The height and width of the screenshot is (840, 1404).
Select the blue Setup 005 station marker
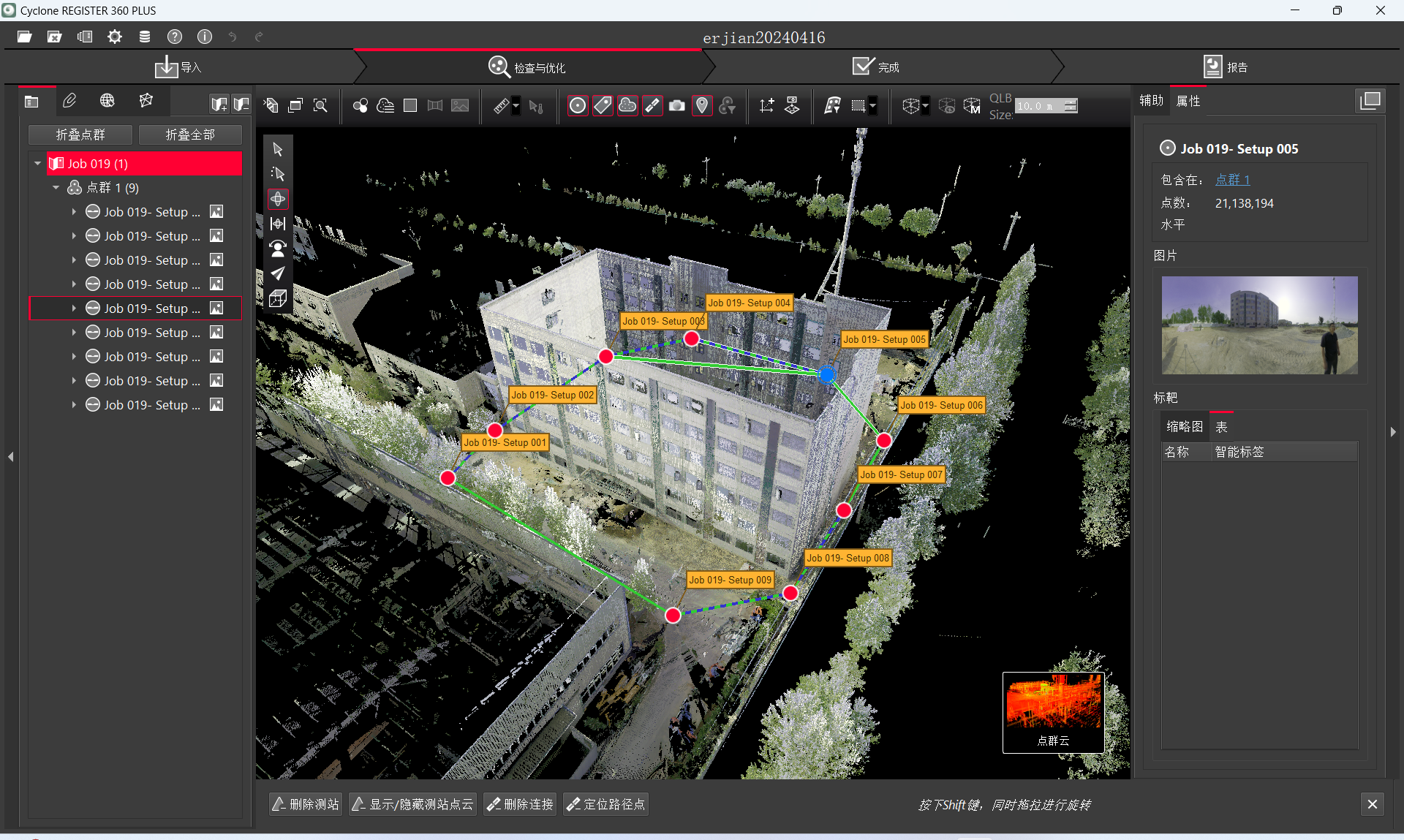(826, 374)
